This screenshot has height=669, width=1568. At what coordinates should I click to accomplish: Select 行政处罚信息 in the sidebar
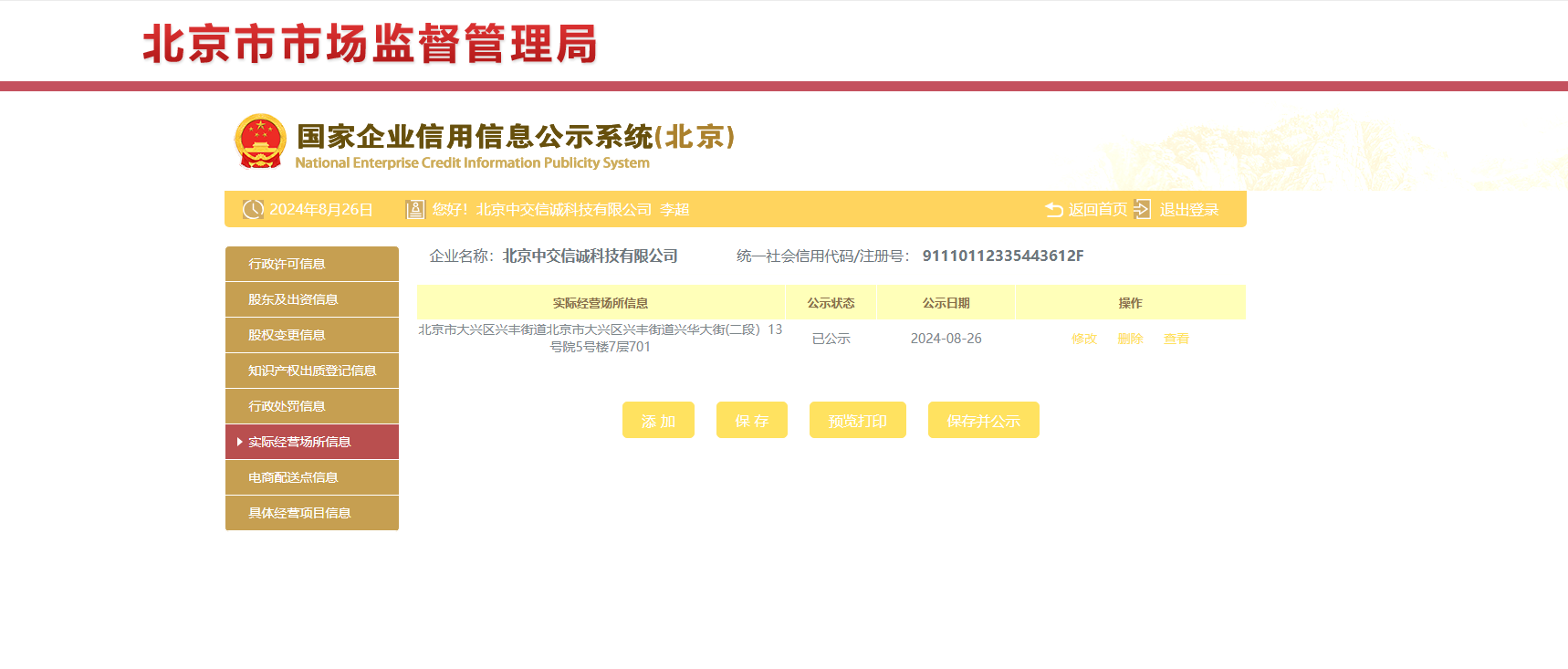click(312, 406)
